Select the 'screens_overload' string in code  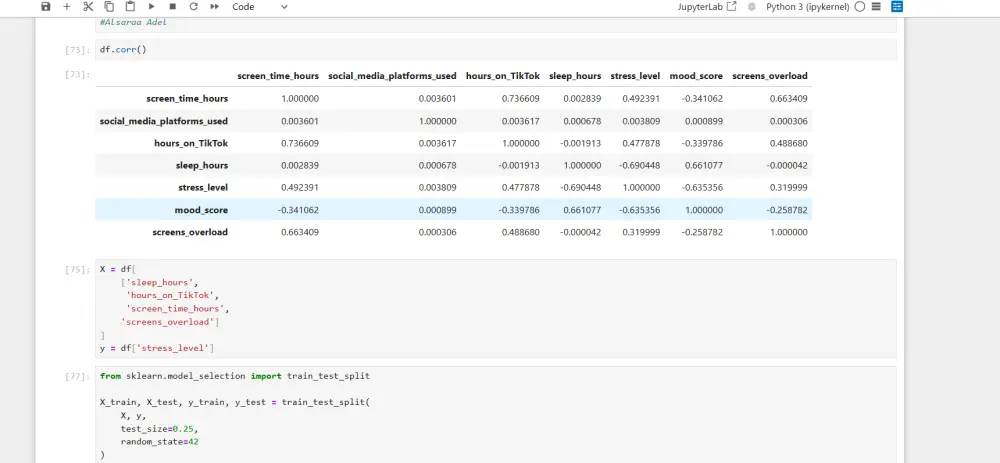tap(167, 322)
